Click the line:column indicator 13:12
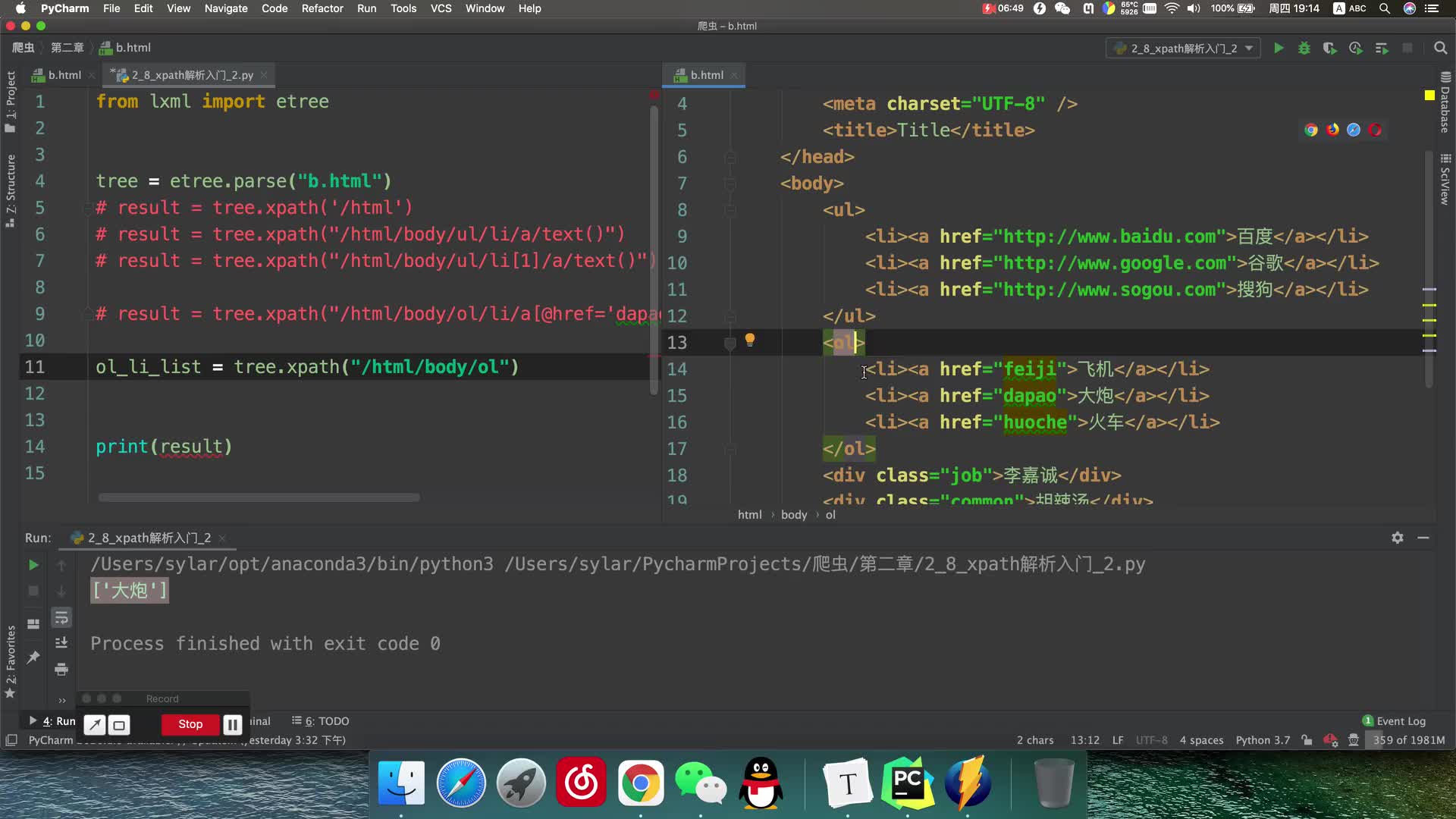The height and width of the screenshot is (819, 1456). click(x=1085, y=740)
